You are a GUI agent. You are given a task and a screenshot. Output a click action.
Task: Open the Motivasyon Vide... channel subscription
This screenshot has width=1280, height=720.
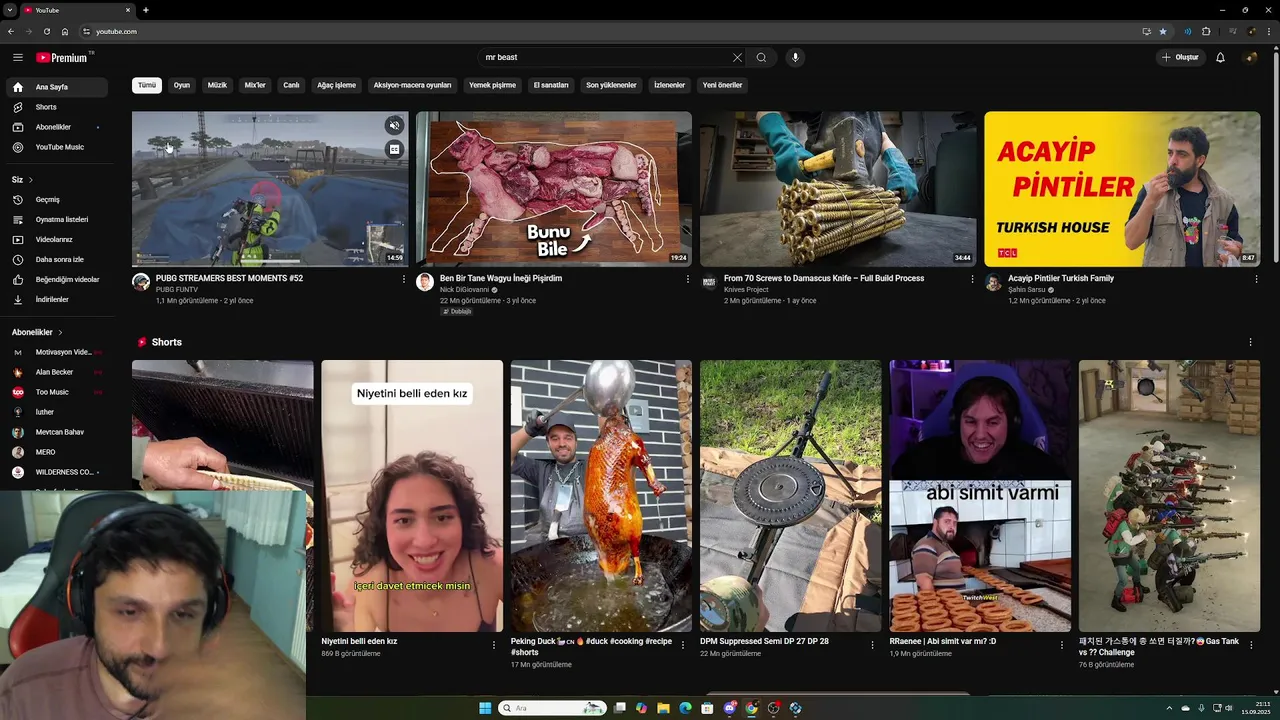coord(57,352)
